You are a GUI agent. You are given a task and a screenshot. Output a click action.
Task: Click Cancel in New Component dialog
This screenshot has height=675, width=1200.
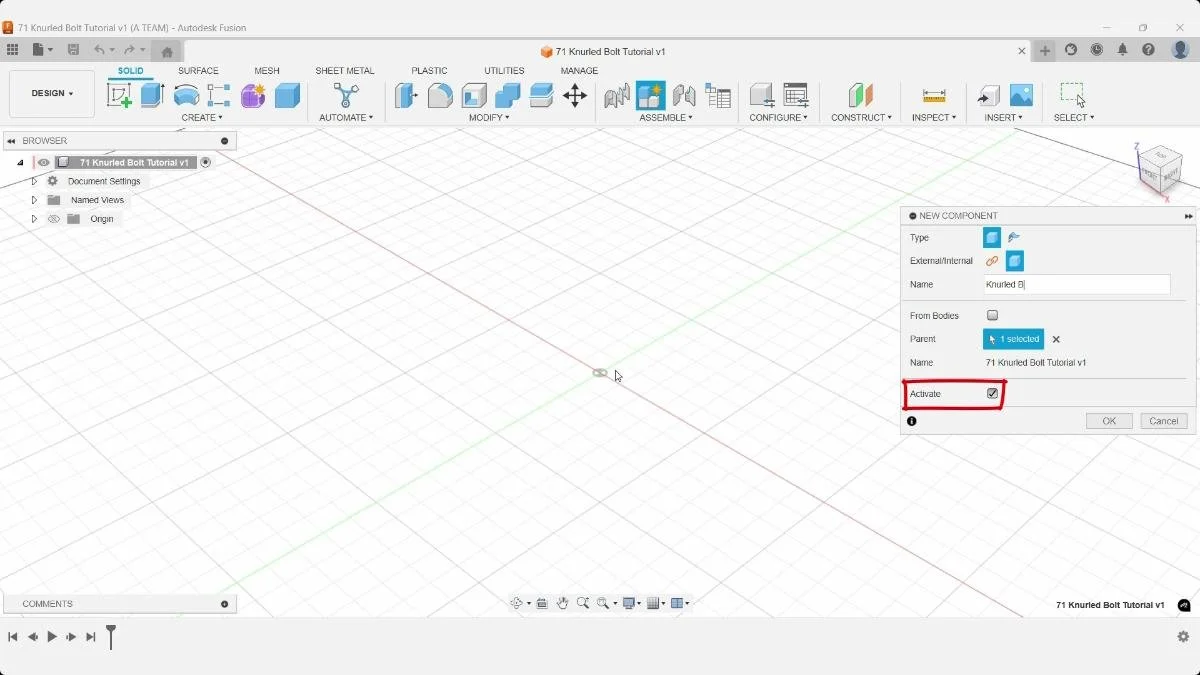pos(1164,421)
